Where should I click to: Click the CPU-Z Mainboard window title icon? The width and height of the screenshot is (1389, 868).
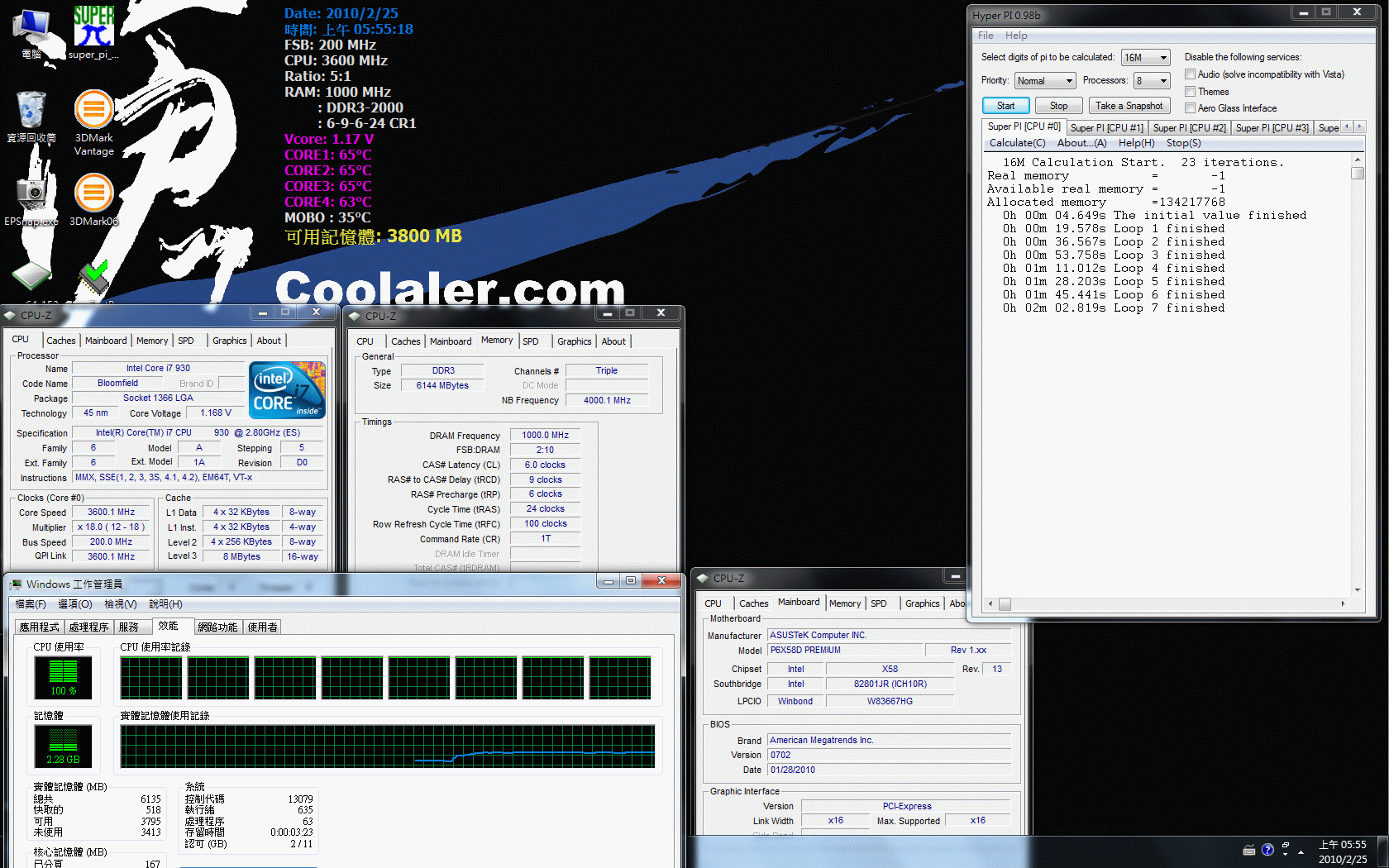pos(704,578)
